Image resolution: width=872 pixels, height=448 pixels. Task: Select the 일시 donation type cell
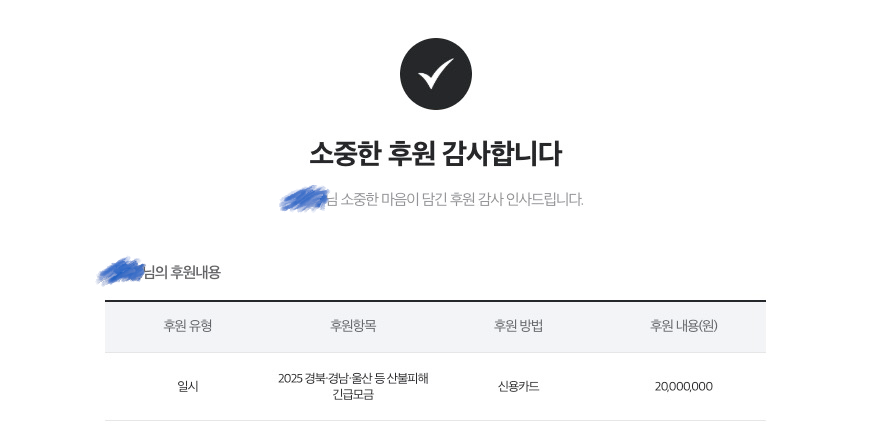pos(188,386)
